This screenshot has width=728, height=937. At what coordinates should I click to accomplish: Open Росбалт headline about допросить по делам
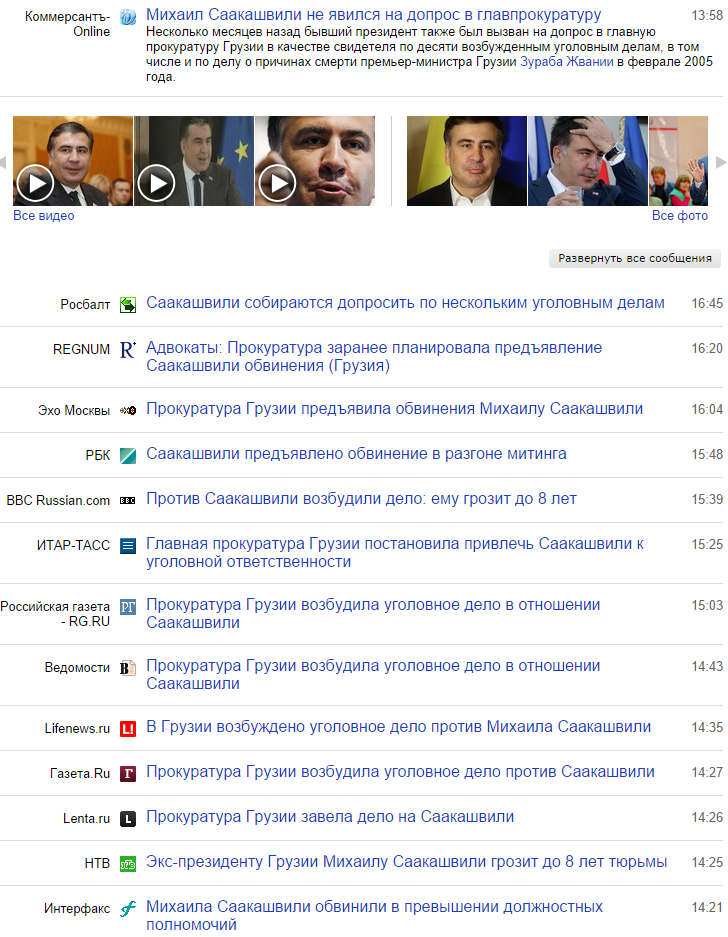(x=405, y=303)
